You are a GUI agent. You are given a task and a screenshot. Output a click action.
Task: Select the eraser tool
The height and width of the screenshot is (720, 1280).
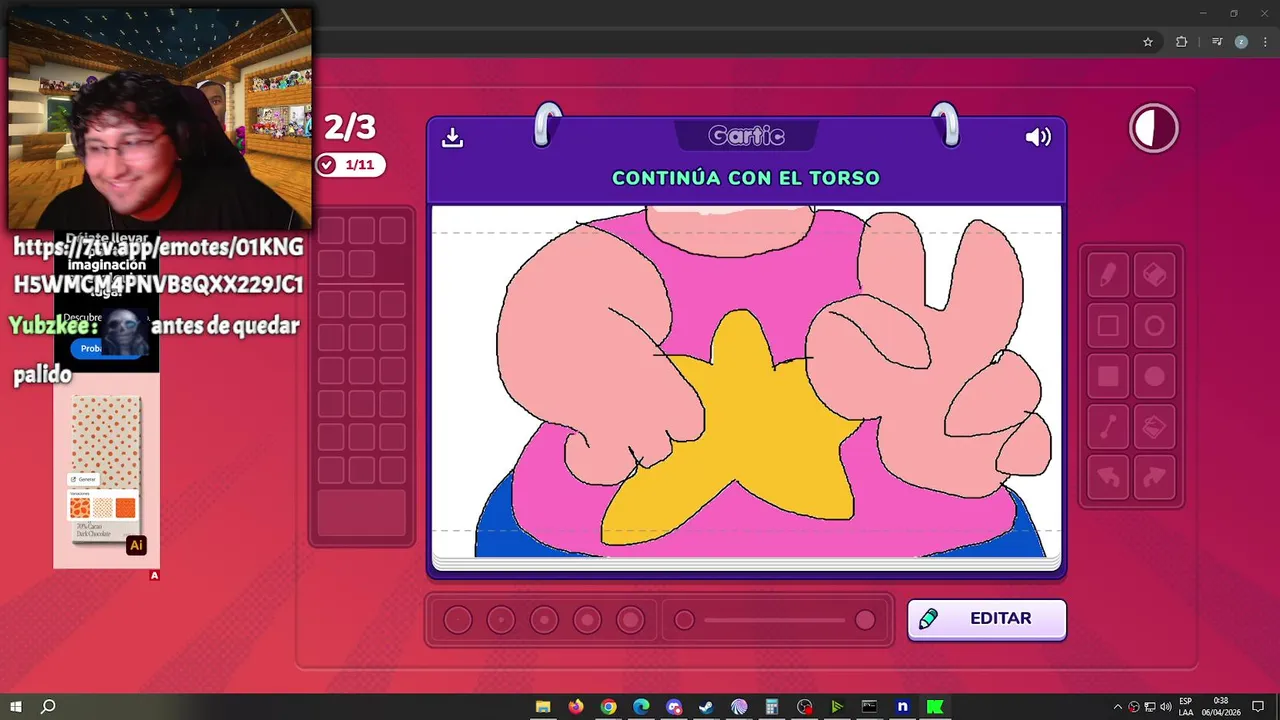click(x=1154, y=275)
